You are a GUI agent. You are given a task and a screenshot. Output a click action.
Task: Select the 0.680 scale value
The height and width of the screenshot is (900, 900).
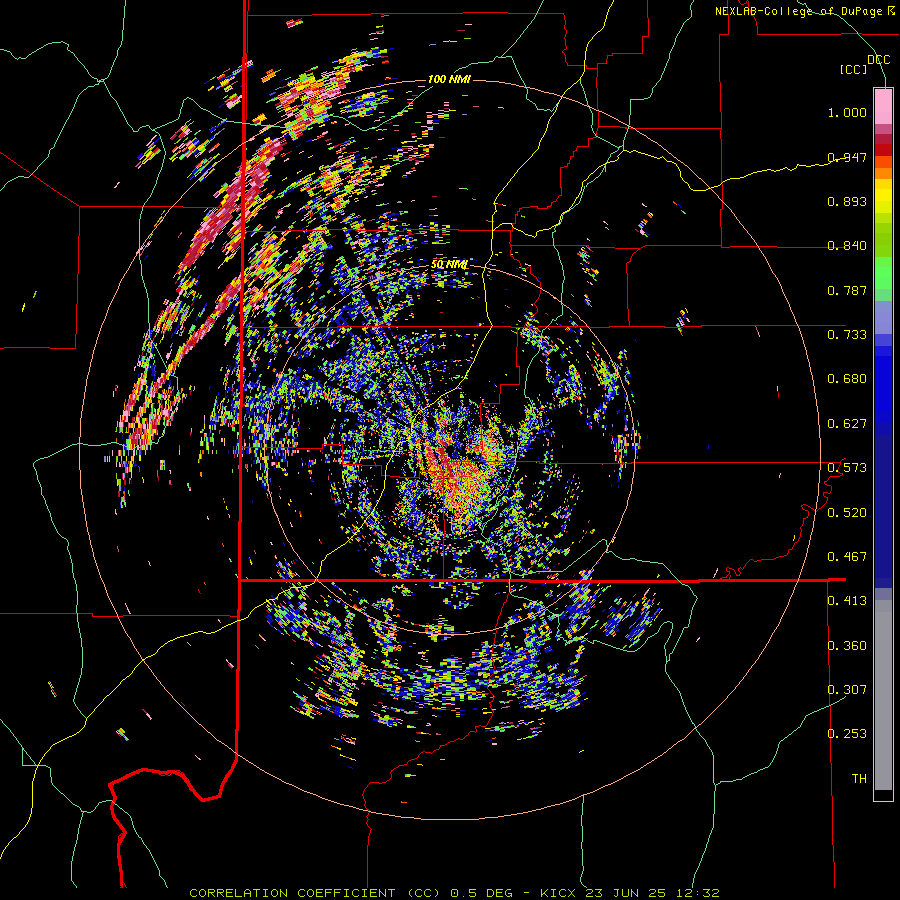click(847, 379)
